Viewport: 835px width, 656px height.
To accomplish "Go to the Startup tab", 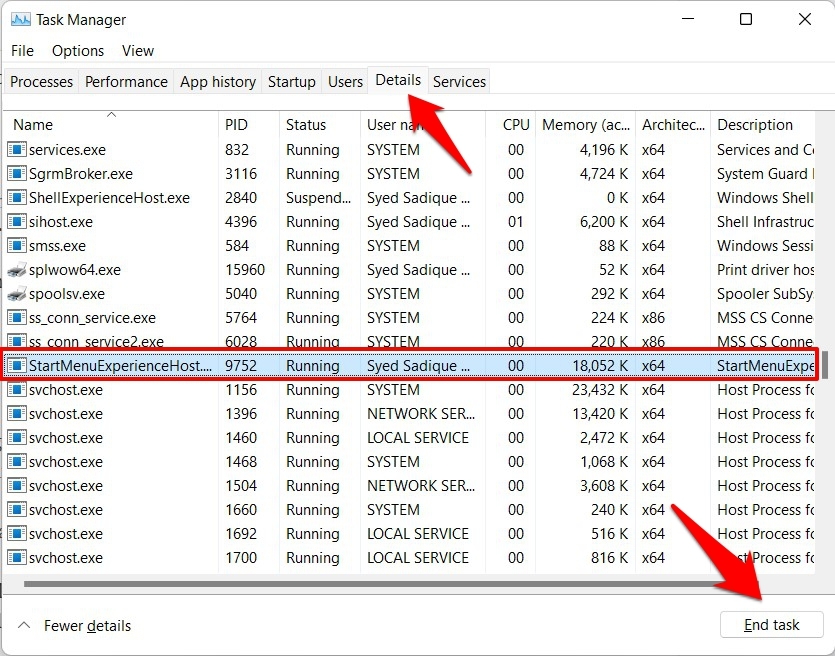I will [291, 81].
